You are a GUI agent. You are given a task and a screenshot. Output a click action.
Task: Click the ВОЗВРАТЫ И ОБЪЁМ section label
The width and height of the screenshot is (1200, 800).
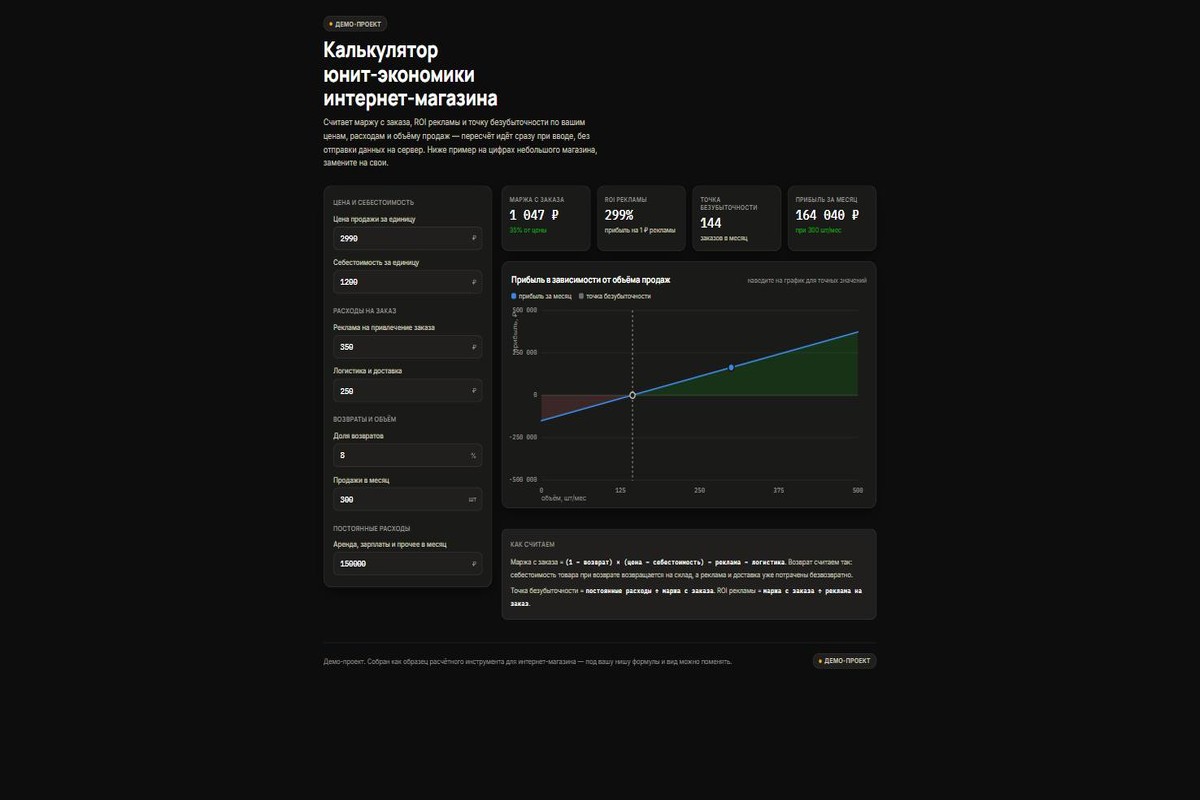coord(365,419)
